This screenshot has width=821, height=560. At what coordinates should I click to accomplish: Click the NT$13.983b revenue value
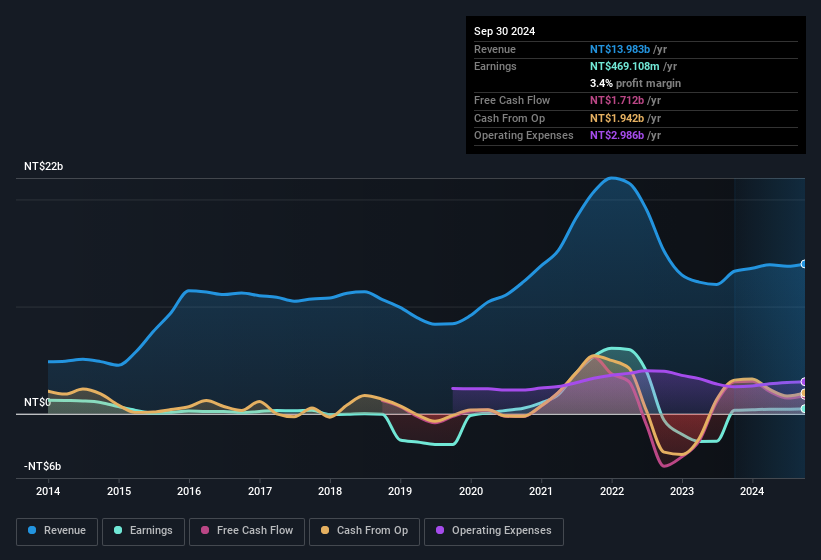(x=620, y=49)
